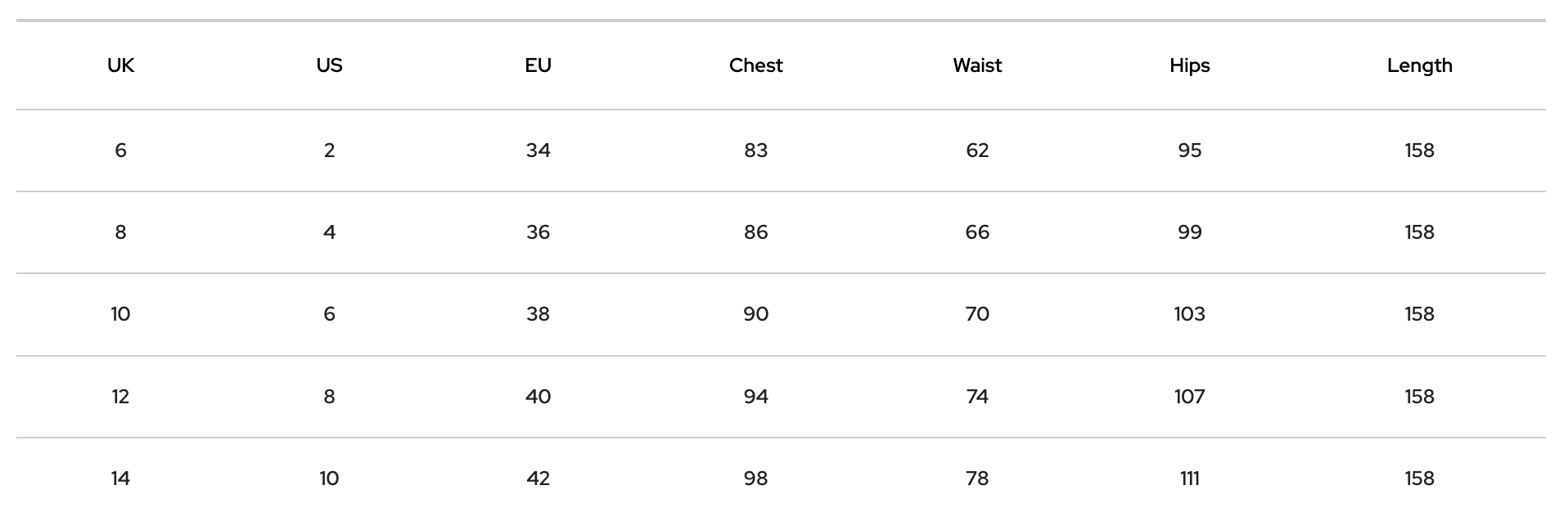Click the US column header
Viewport: 1568px width, 517px height.
329,65
